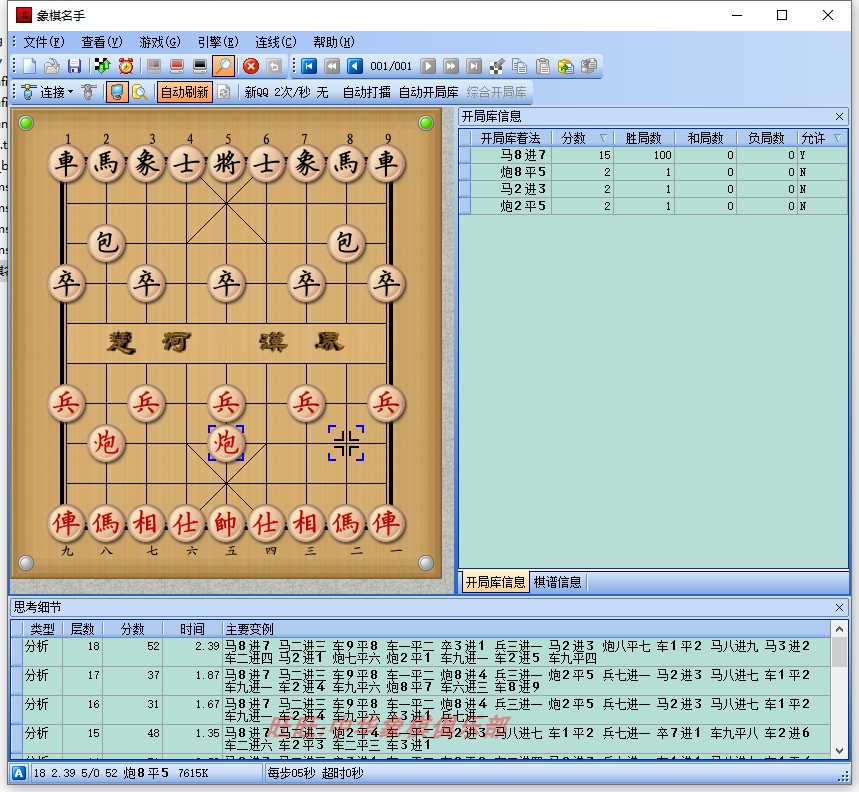Click the red computer player icon
This screenshot has height=792, width=859.
click(177, 66)
